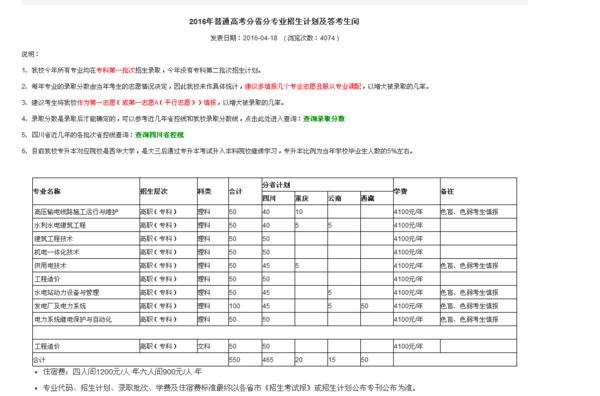Click the 色盲、色弱考生慎报 remark in 供用电技术 row
This screenshot has height=396, width=600.
click(x=470, y=266)
